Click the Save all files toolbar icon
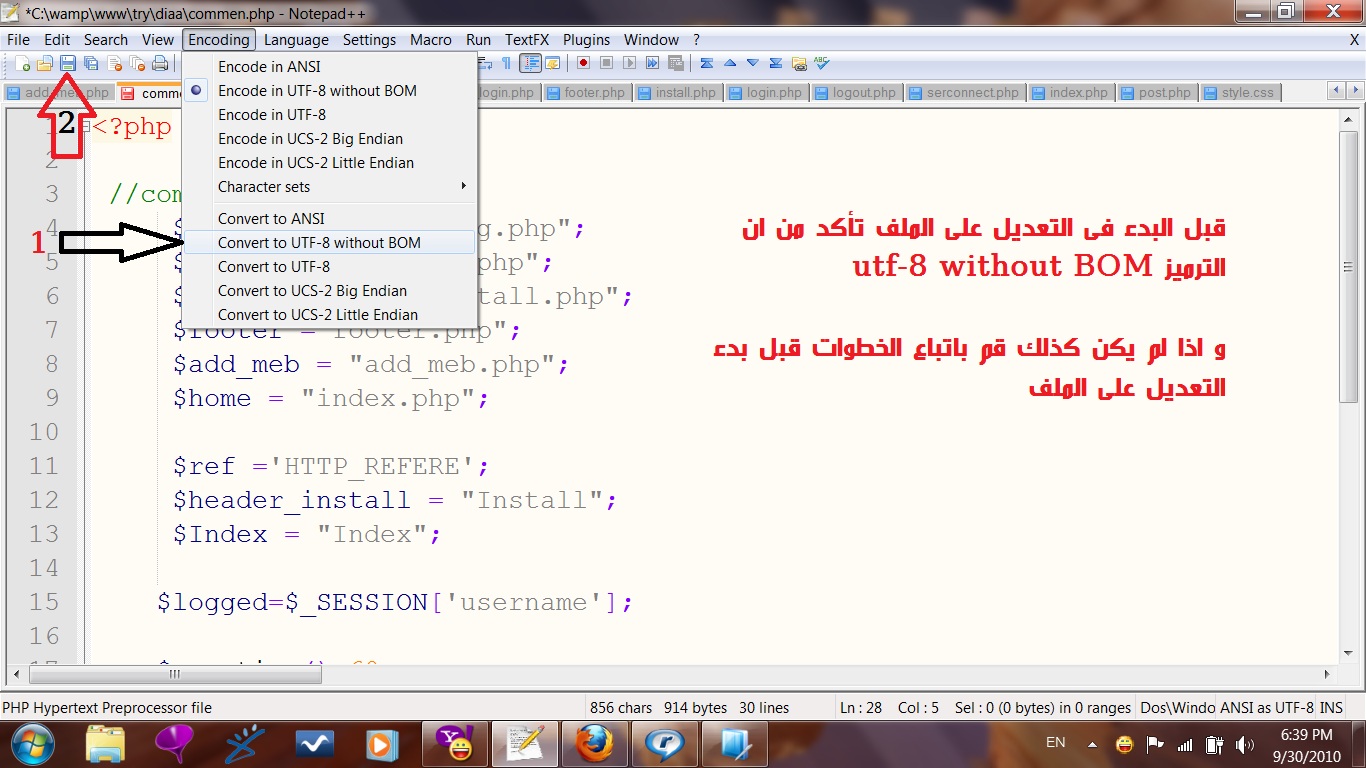The width and height of the screenshot is (1366, 768). point(91,64)
